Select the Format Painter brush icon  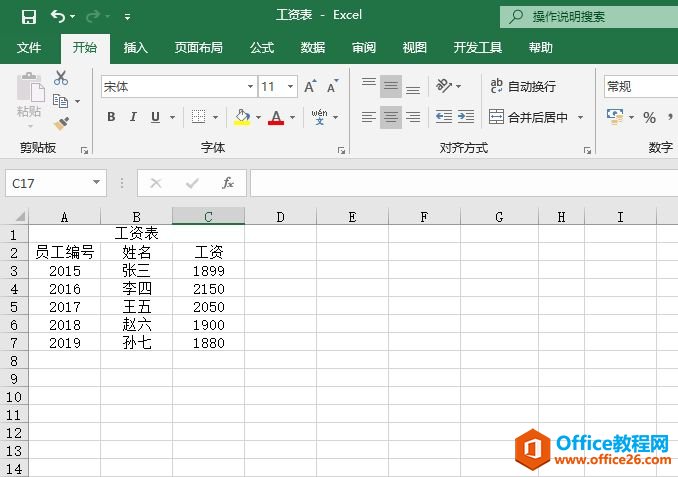tap(61, 124)
